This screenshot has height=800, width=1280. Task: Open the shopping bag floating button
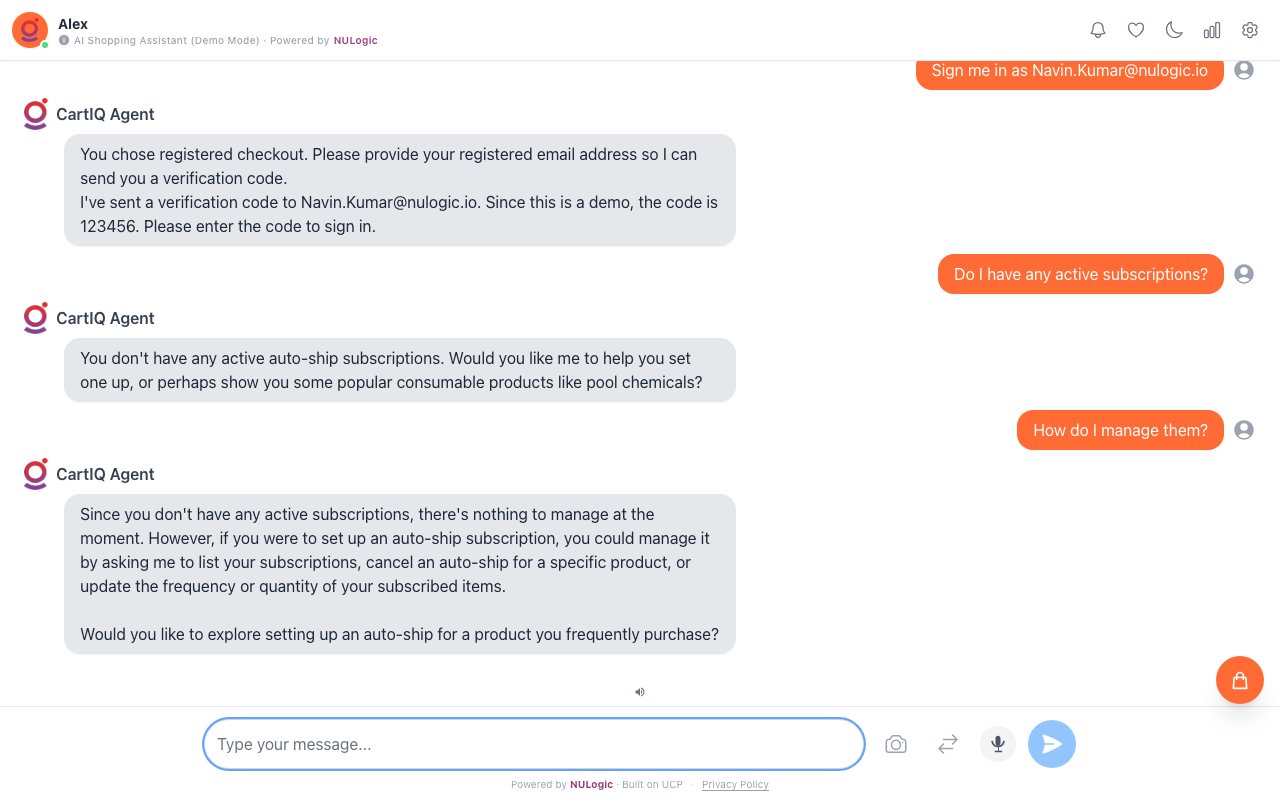click(1240, 680)
